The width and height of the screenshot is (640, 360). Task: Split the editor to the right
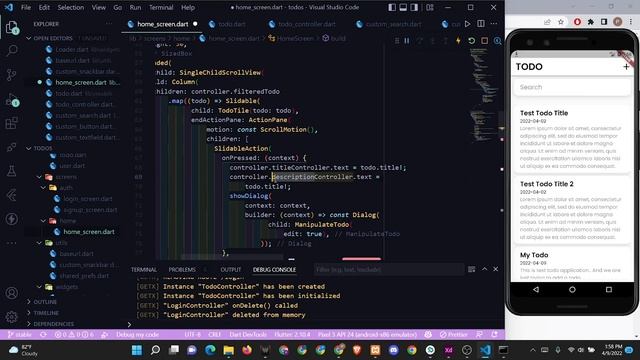[481, 24]
